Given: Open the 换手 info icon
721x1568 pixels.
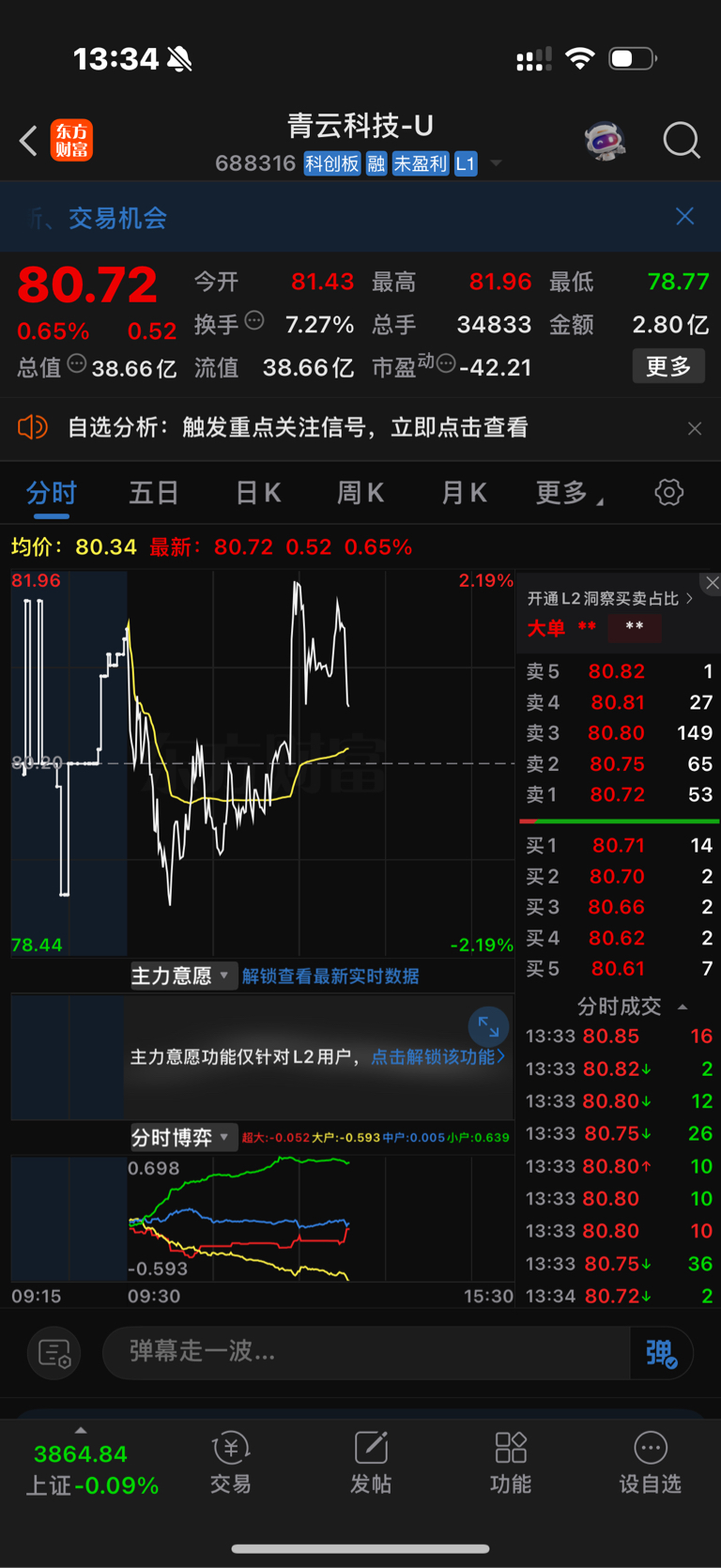Looking at the screenshot, I should (x=254, y=321).
